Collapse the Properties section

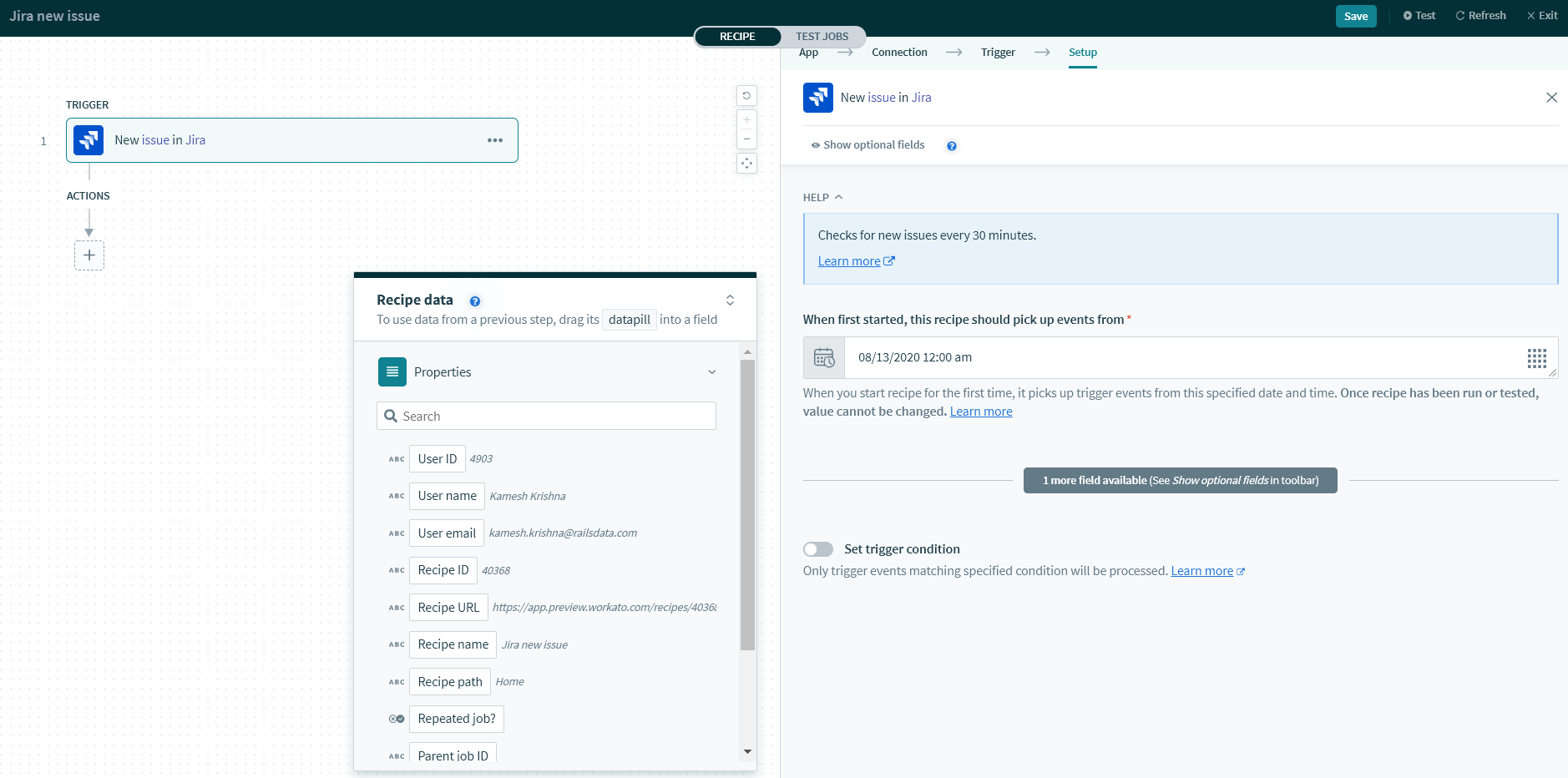tap(711, 372)
